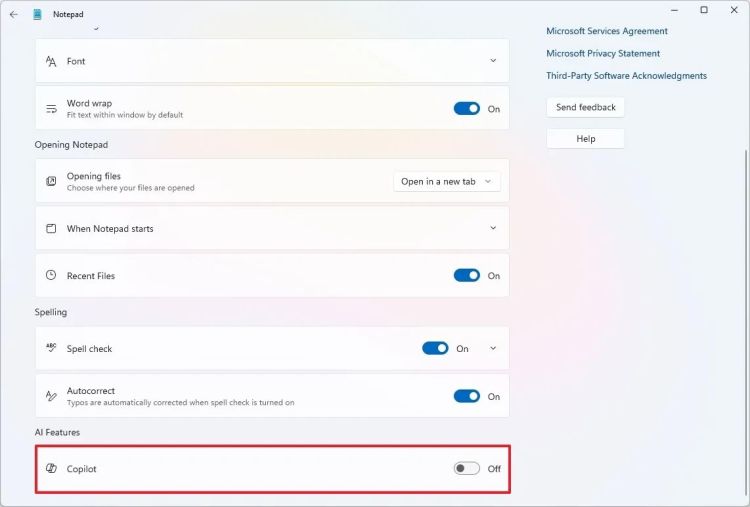The image size is (750, 507).
Task: Switch off the Spell check toggle
Action: pos(435,349)
